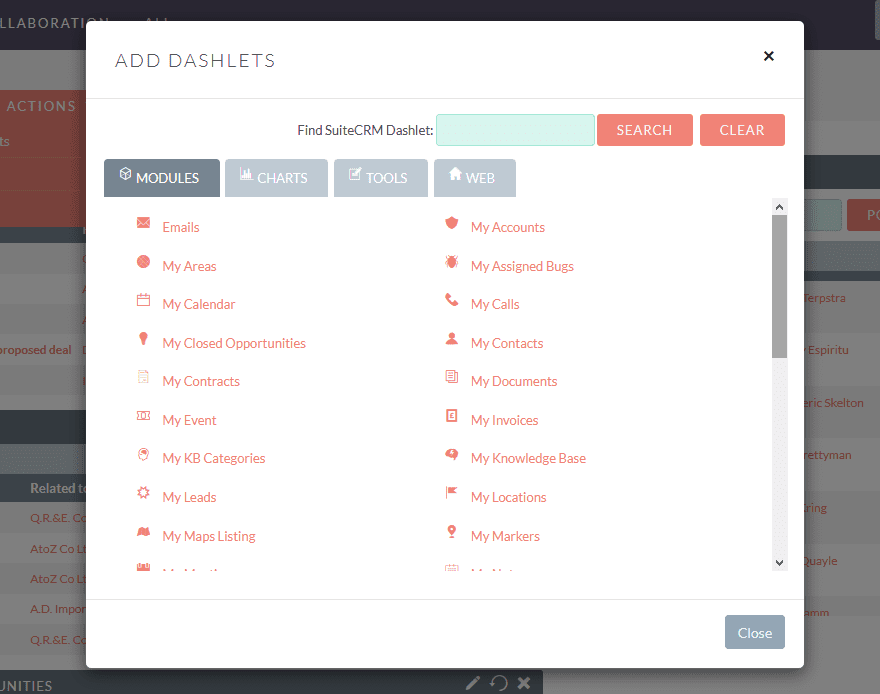This screenshot has width=880, height=694.
Task: Add the My Documents dashlet
Action: pos(514,381)
